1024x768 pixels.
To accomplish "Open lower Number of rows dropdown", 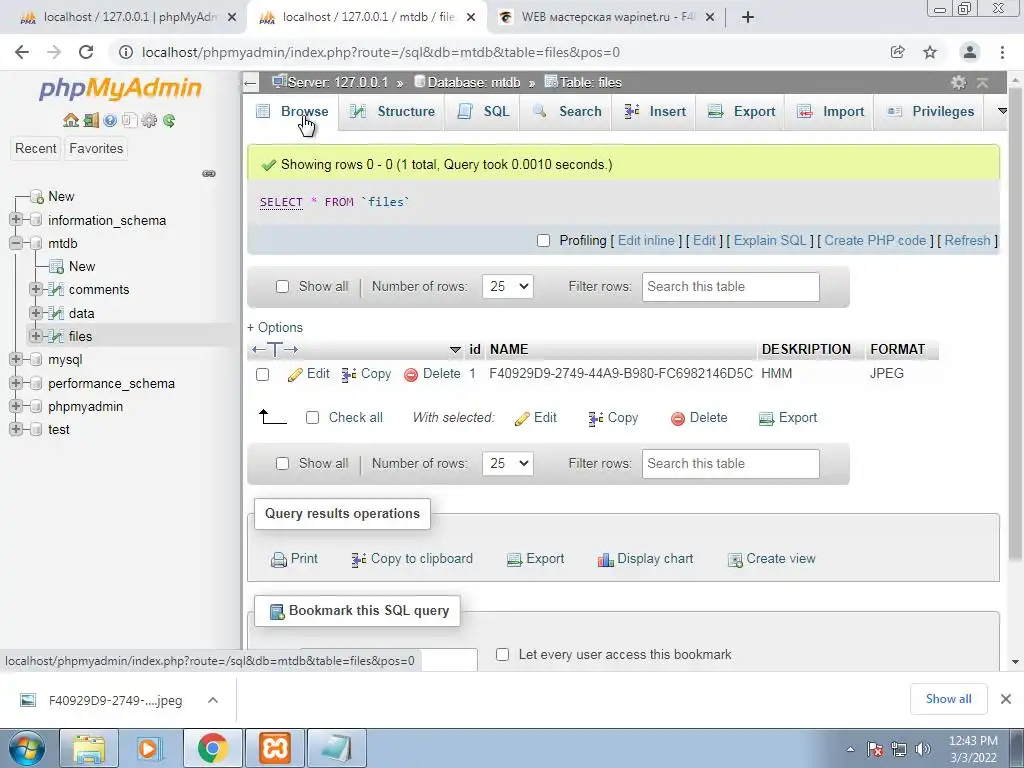I will click(507, 464).
